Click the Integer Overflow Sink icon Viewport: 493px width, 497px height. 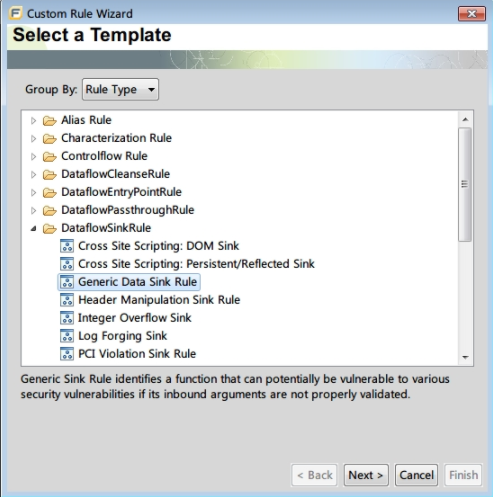point(67,318)
